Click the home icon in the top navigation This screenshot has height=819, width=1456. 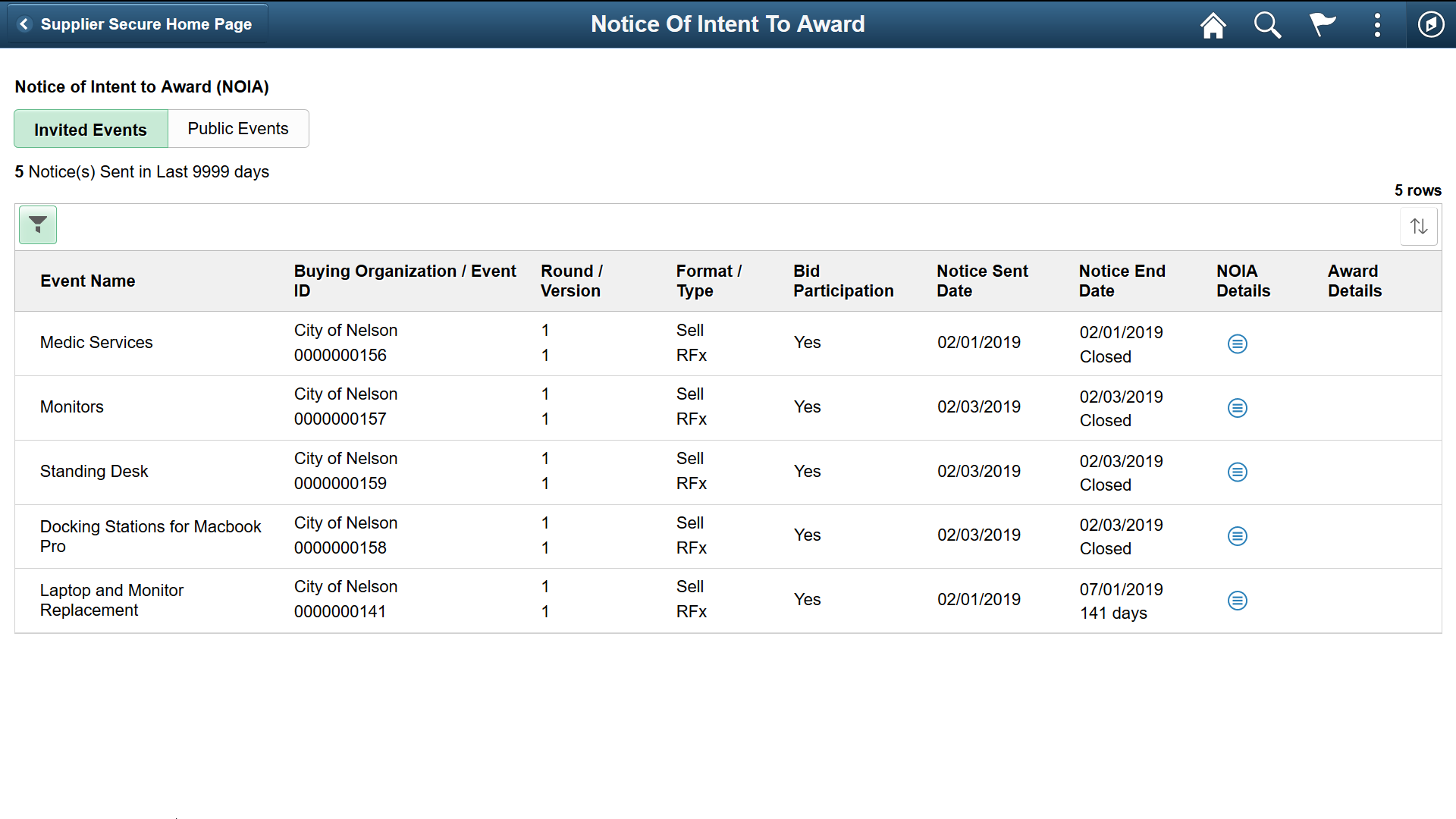click(x=1213, y=24)
